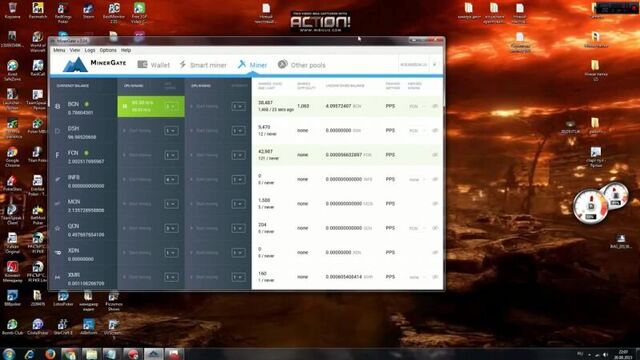Viewport: 640px width, 360px height.
Task: Click the lightning bolt Smart miner icon
Action: click(182, 64)
